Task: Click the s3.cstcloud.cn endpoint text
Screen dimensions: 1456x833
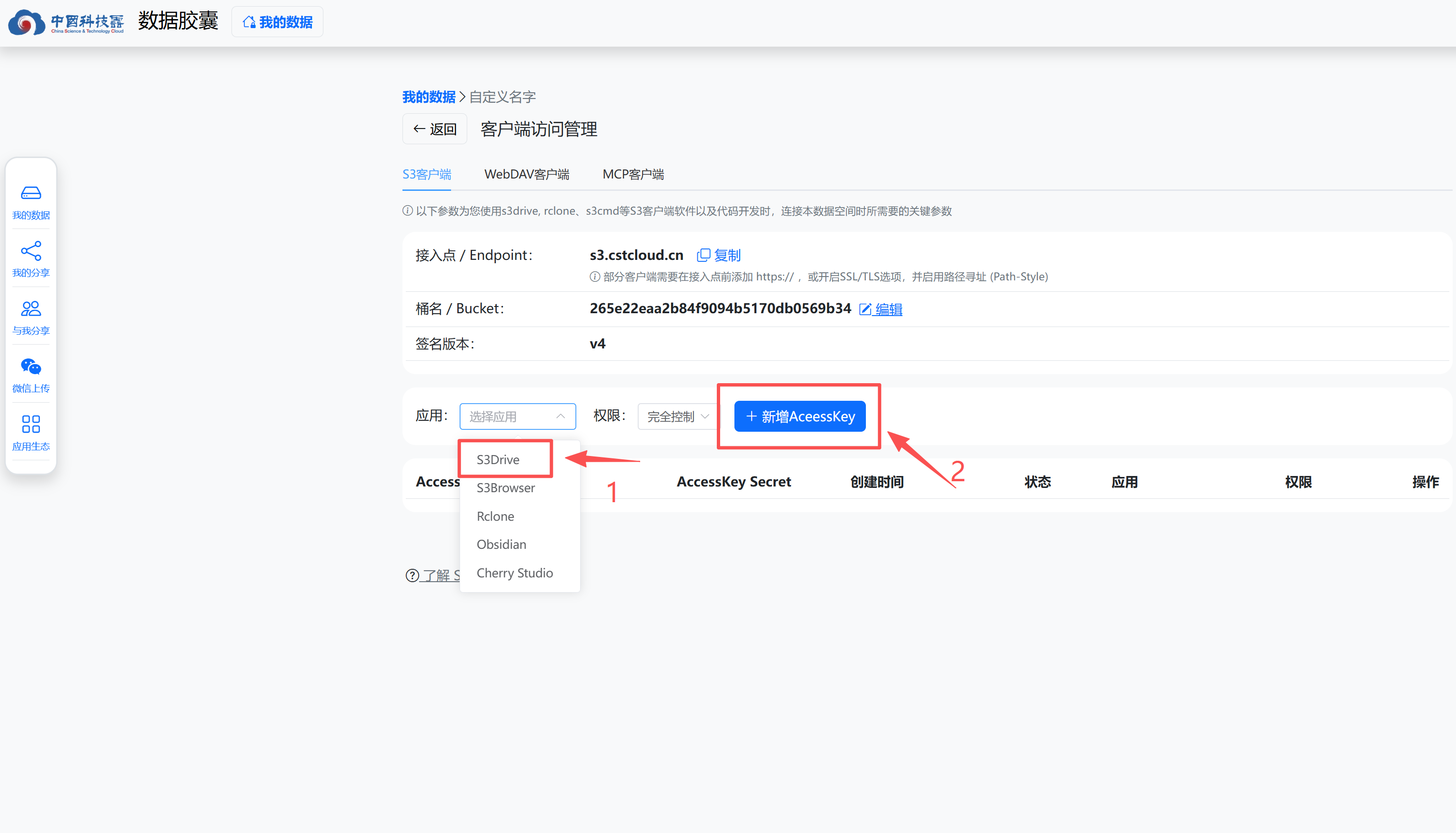Action: tap(636, 255)
